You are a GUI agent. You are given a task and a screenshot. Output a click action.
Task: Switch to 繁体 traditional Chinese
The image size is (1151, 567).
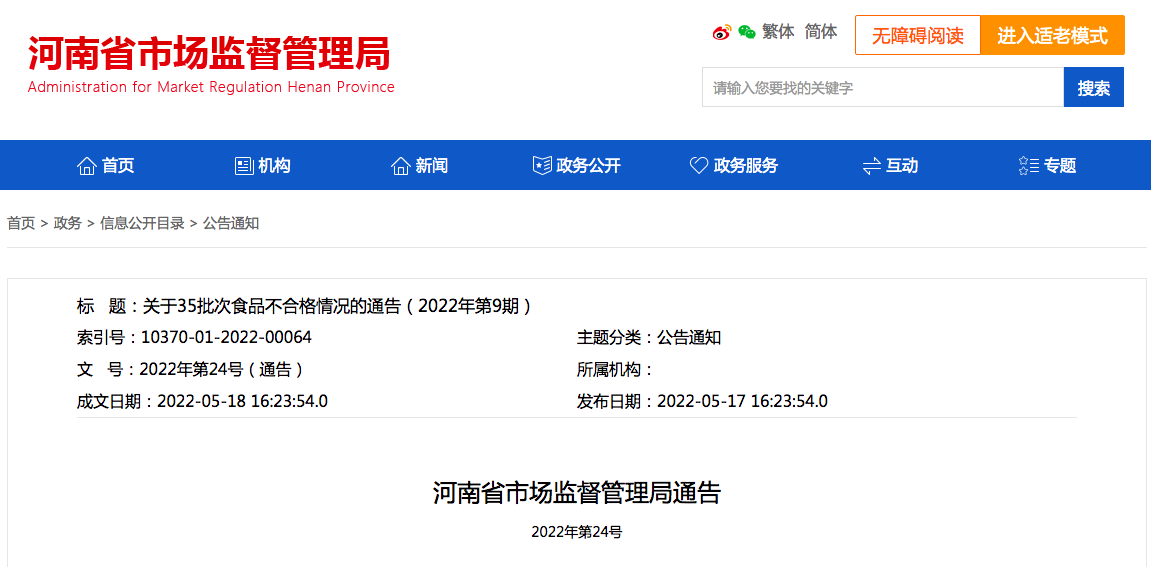pyautogui.click(x=778, y=32)
